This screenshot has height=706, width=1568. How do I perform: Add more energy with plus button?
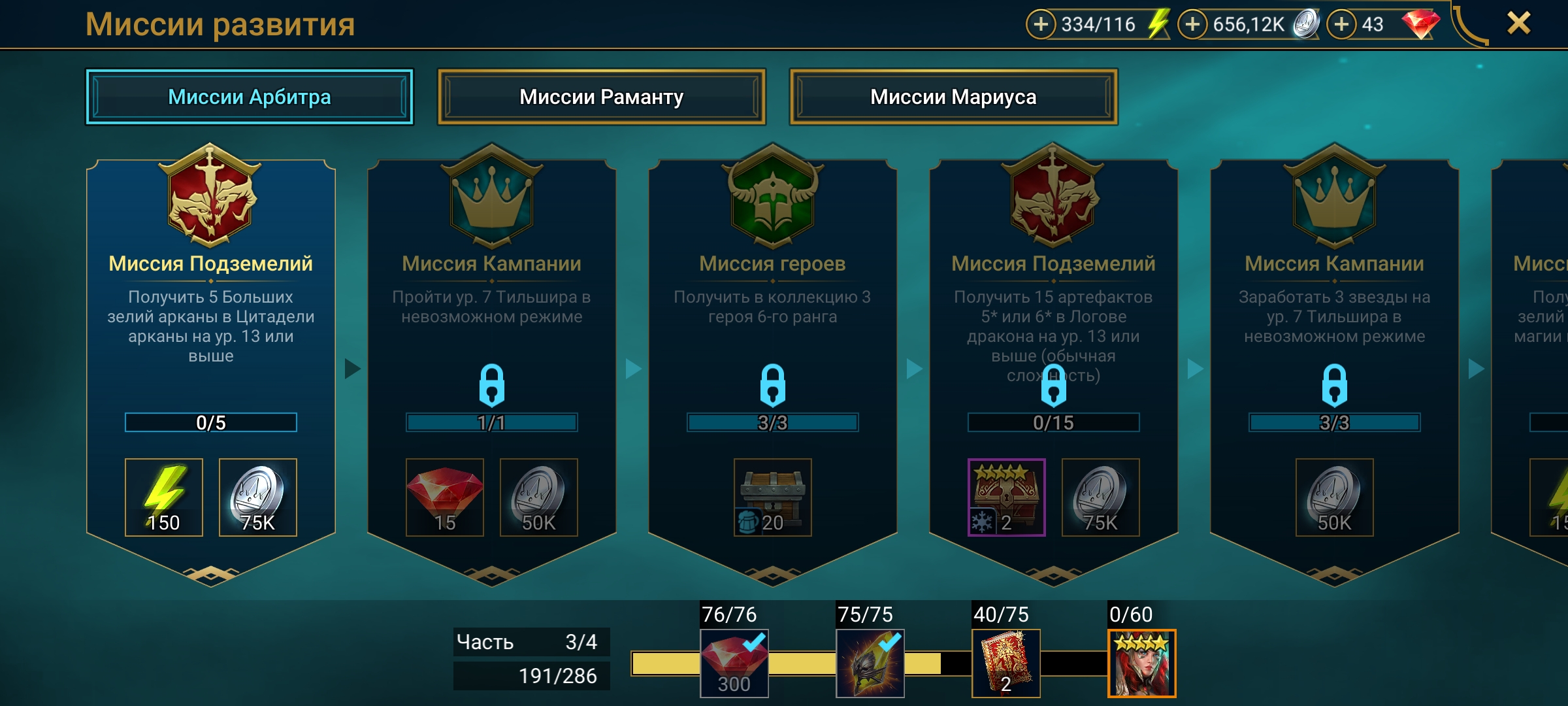(x=1041, y=25)
